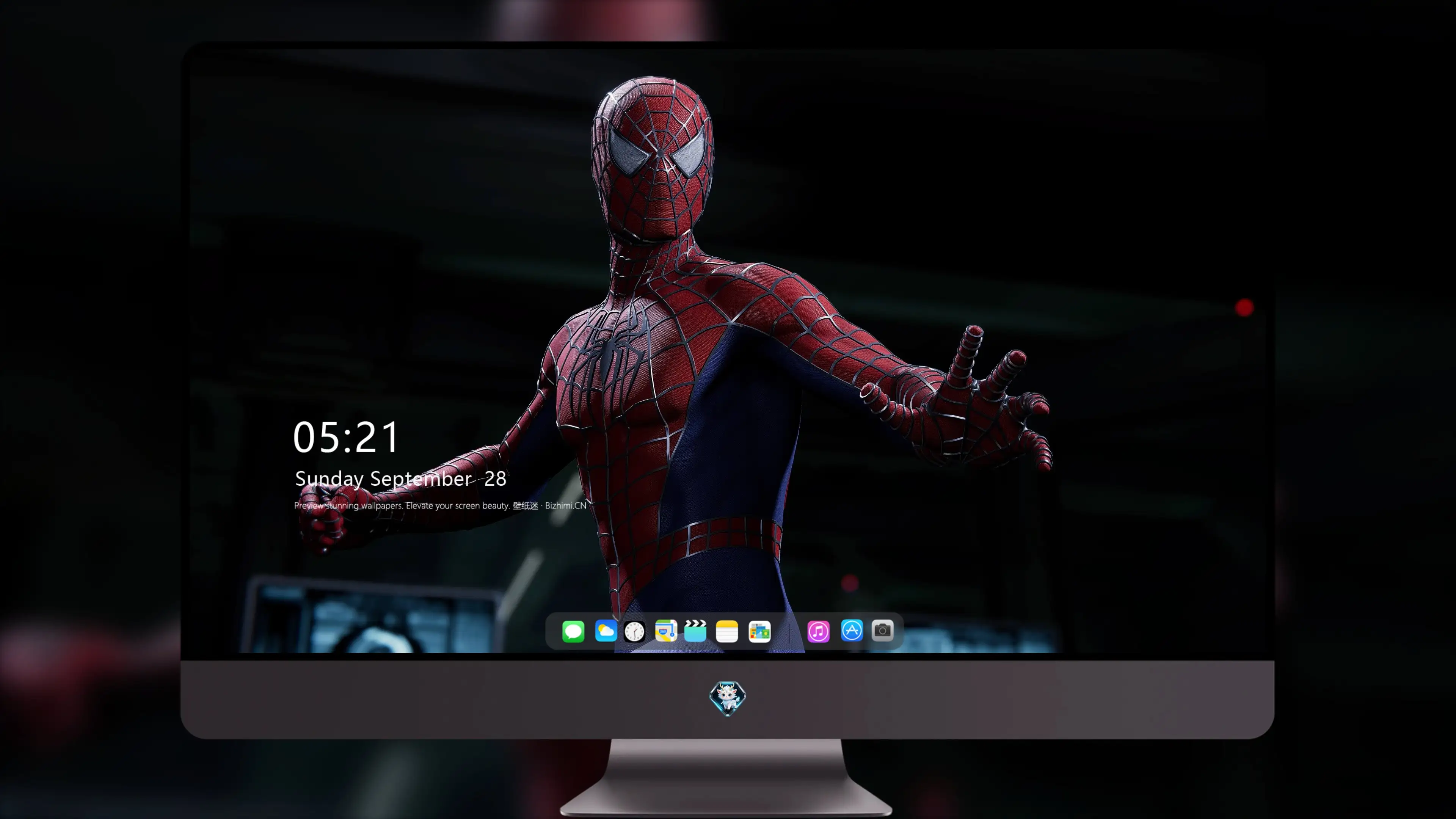Click the date text Sunday September 28
Image resolution: width=1456 pixels, height=819 pixels.
[x=401, y=479]
